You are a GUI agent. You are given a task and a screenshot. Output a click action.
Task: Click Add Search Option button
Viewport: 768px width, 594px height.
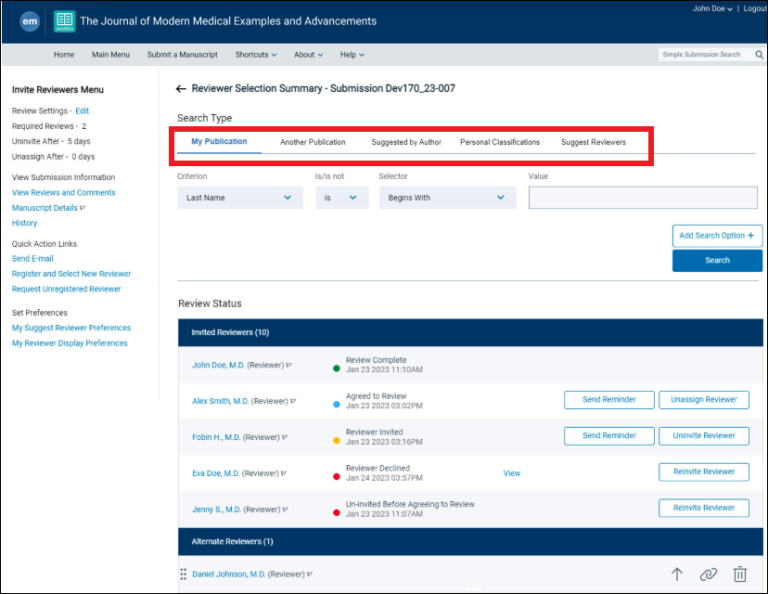point(717,236)
